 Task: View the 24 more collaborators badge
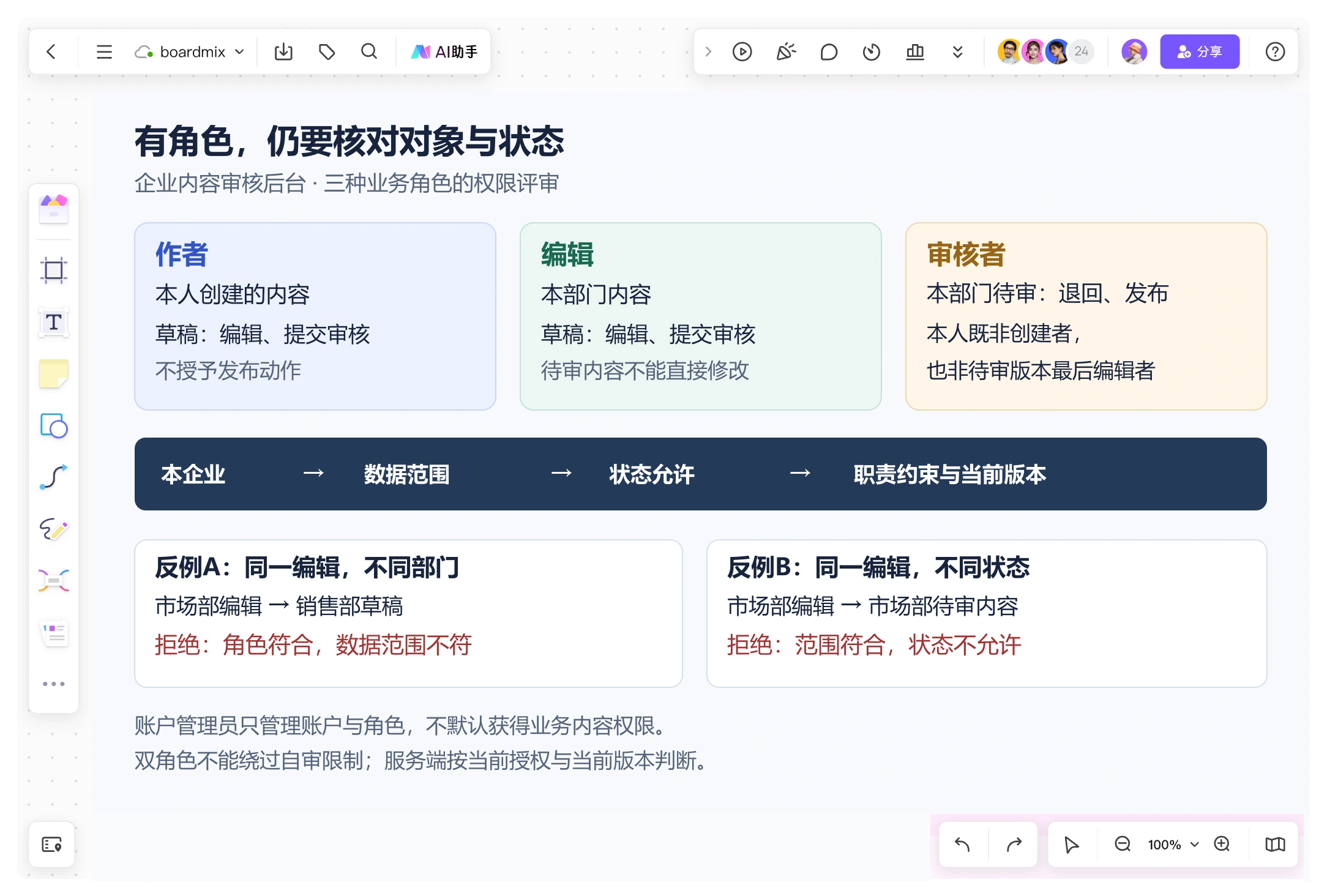click(1082, 51)
